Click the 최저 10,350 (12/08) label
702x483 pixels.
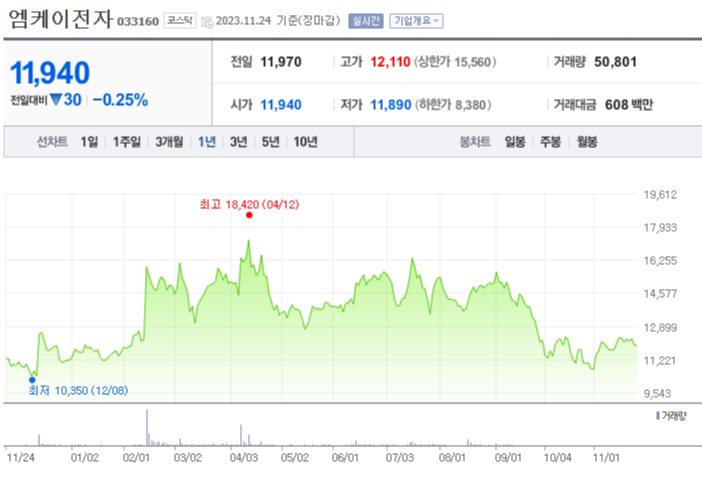pos(78,391)
